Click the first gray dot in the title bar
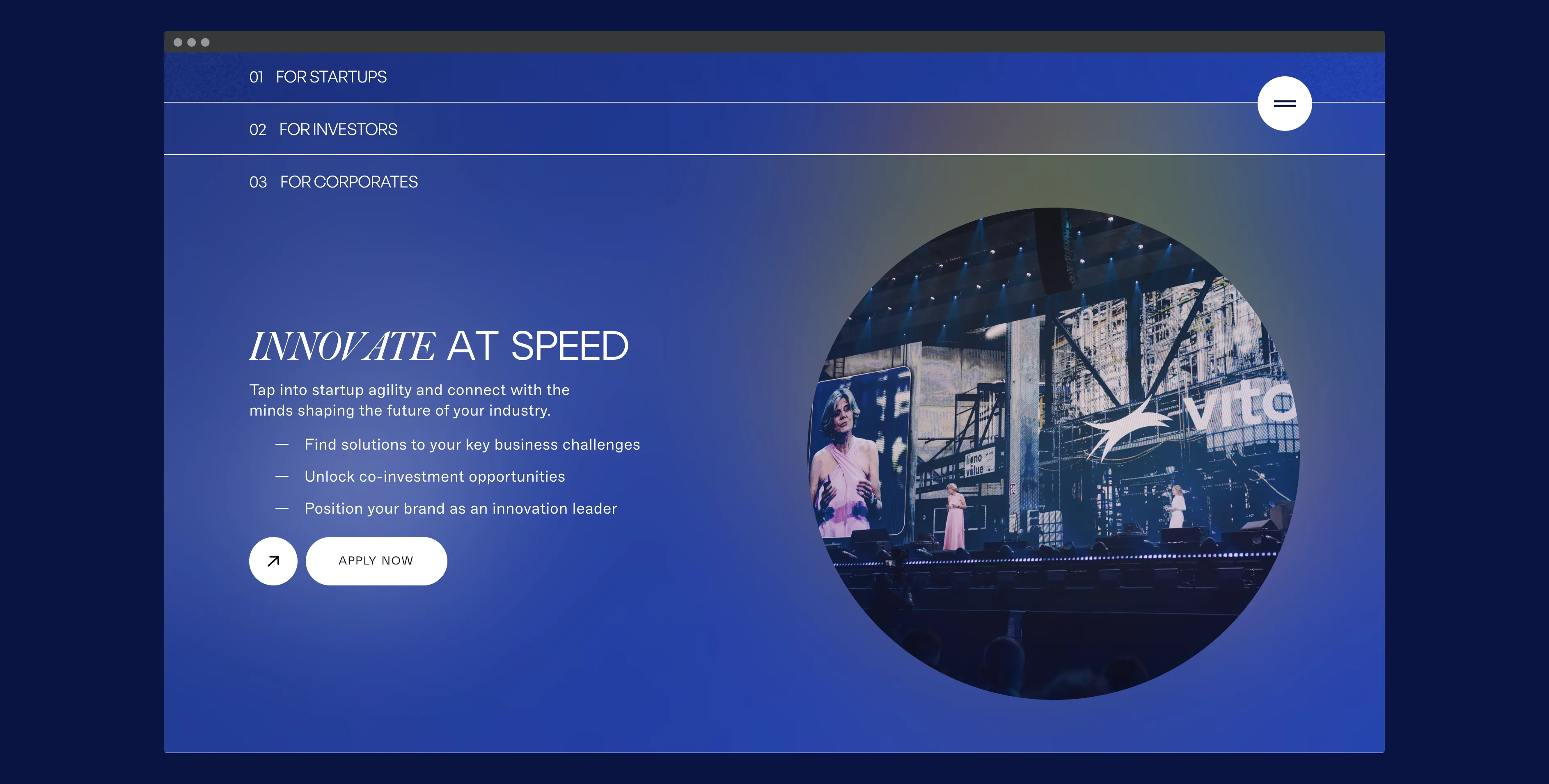This screenshot has width=1549, height=784. pos(178,42)
